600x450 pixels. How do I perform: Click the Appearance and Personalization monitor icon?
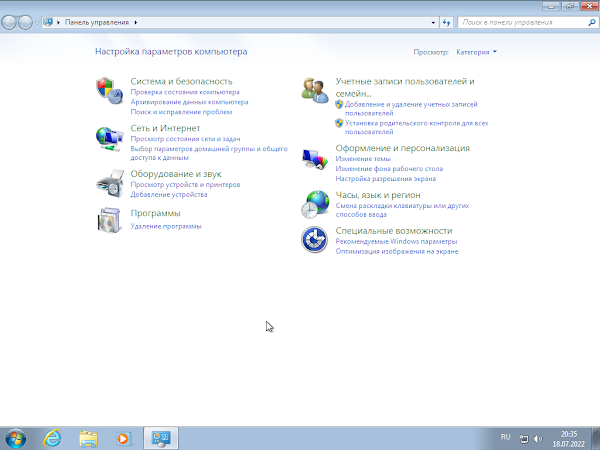point(315,159)
